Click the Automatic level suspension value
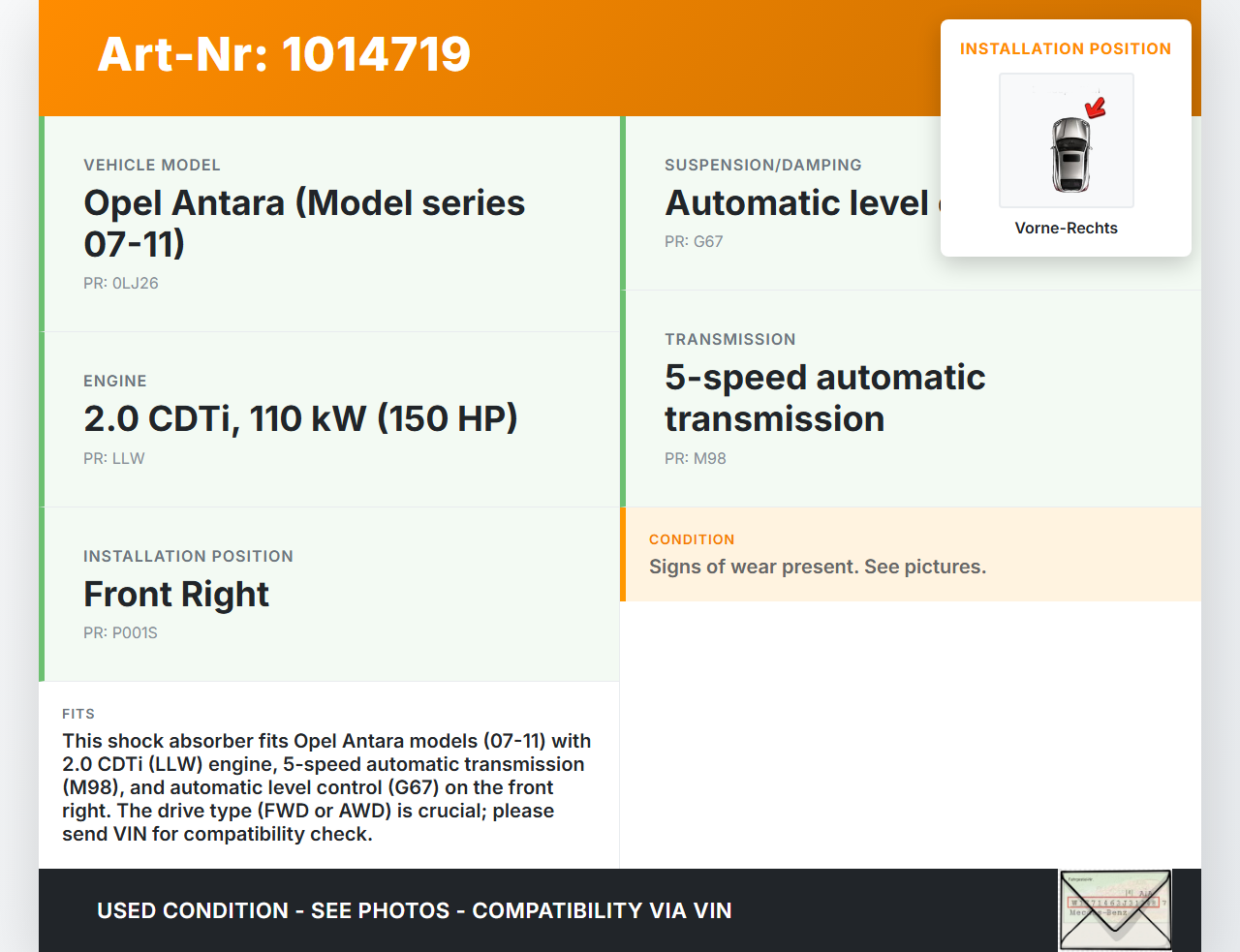1240x952 pixels. (797, 202)
